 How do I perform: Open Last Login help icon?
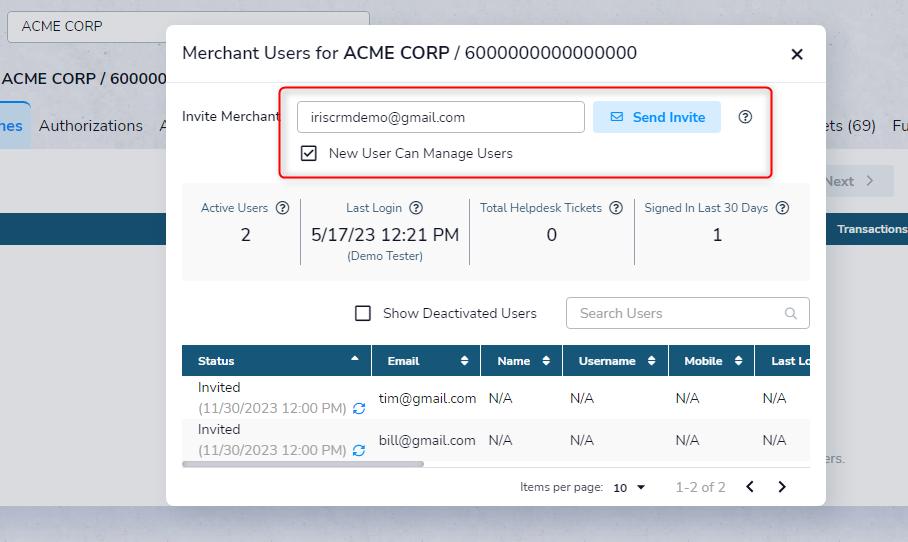tap(416, 208)
